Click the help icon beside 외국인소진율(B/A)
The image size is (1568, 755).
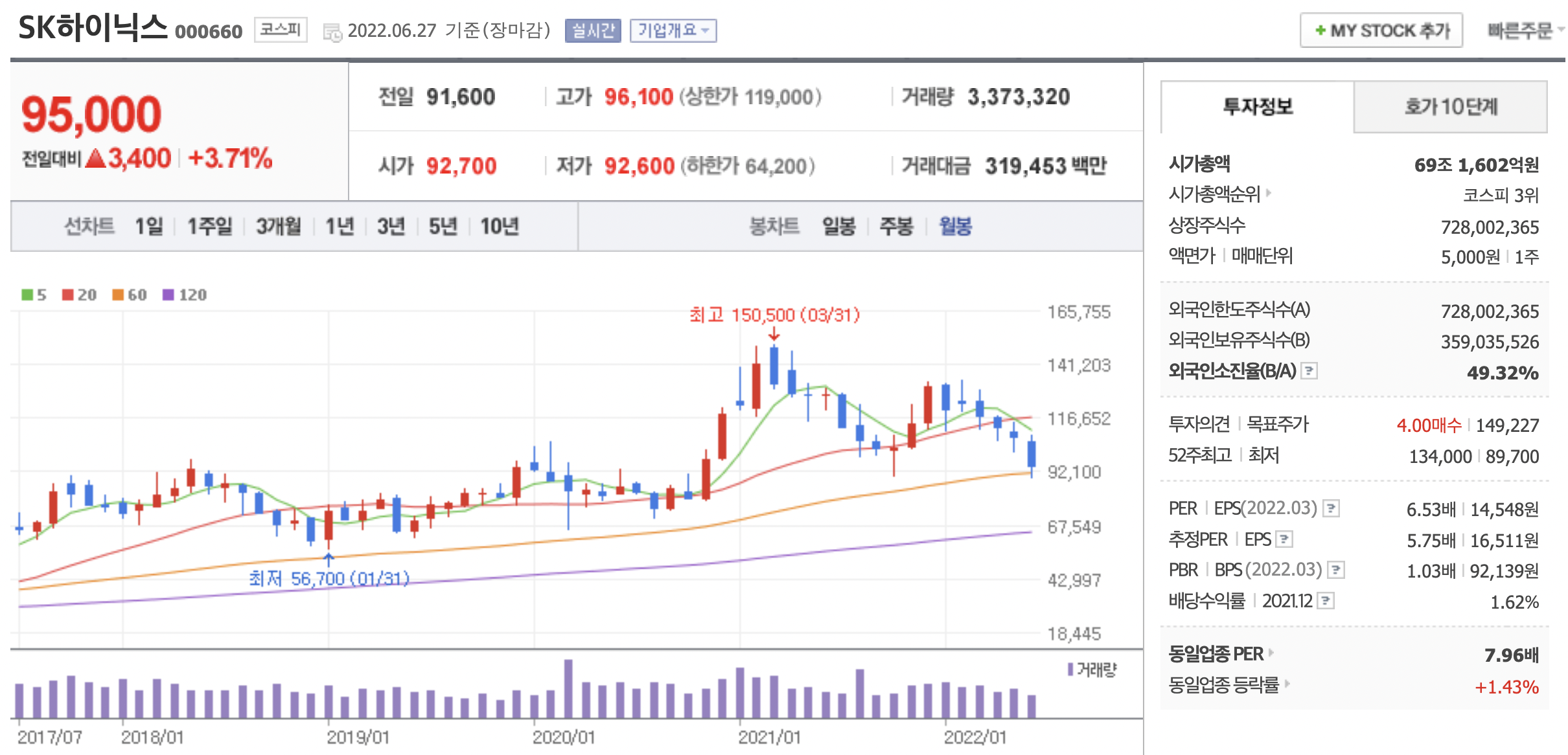coord(1309,371)
